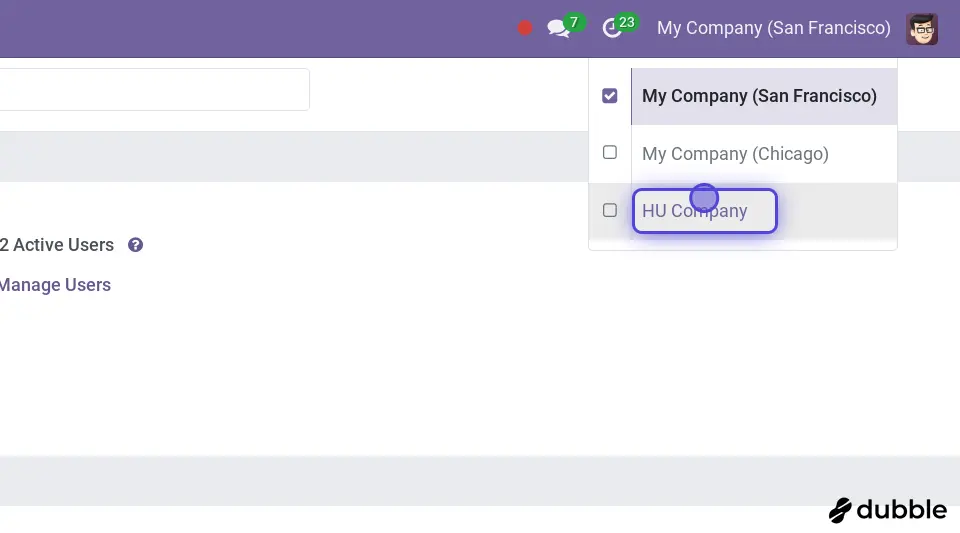Open the activities clock icon
Image resolution: width=960 pixels, height=533 pixels.
611,29
